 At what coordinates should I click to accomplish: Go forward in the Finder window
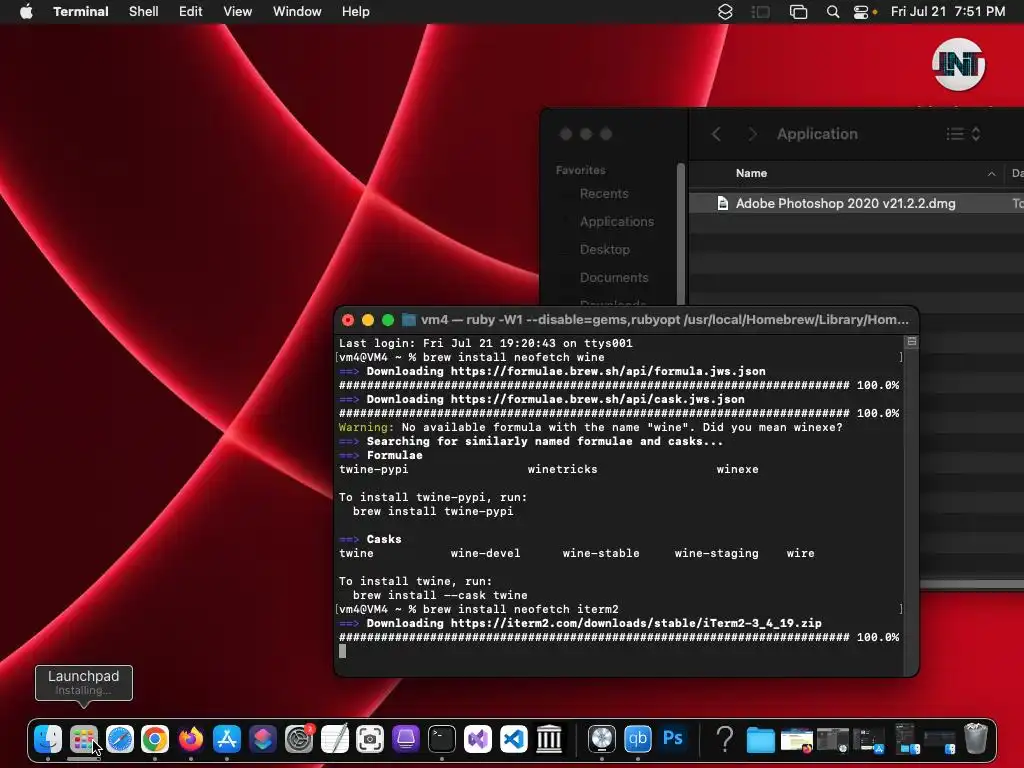pyautogui.click(x=752, y=134)
